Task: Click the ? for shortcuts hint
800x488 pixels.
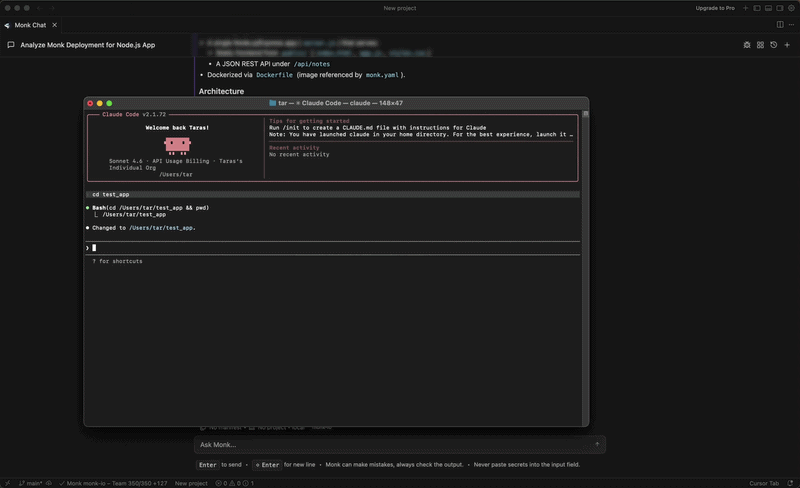Action: [117, 261]
